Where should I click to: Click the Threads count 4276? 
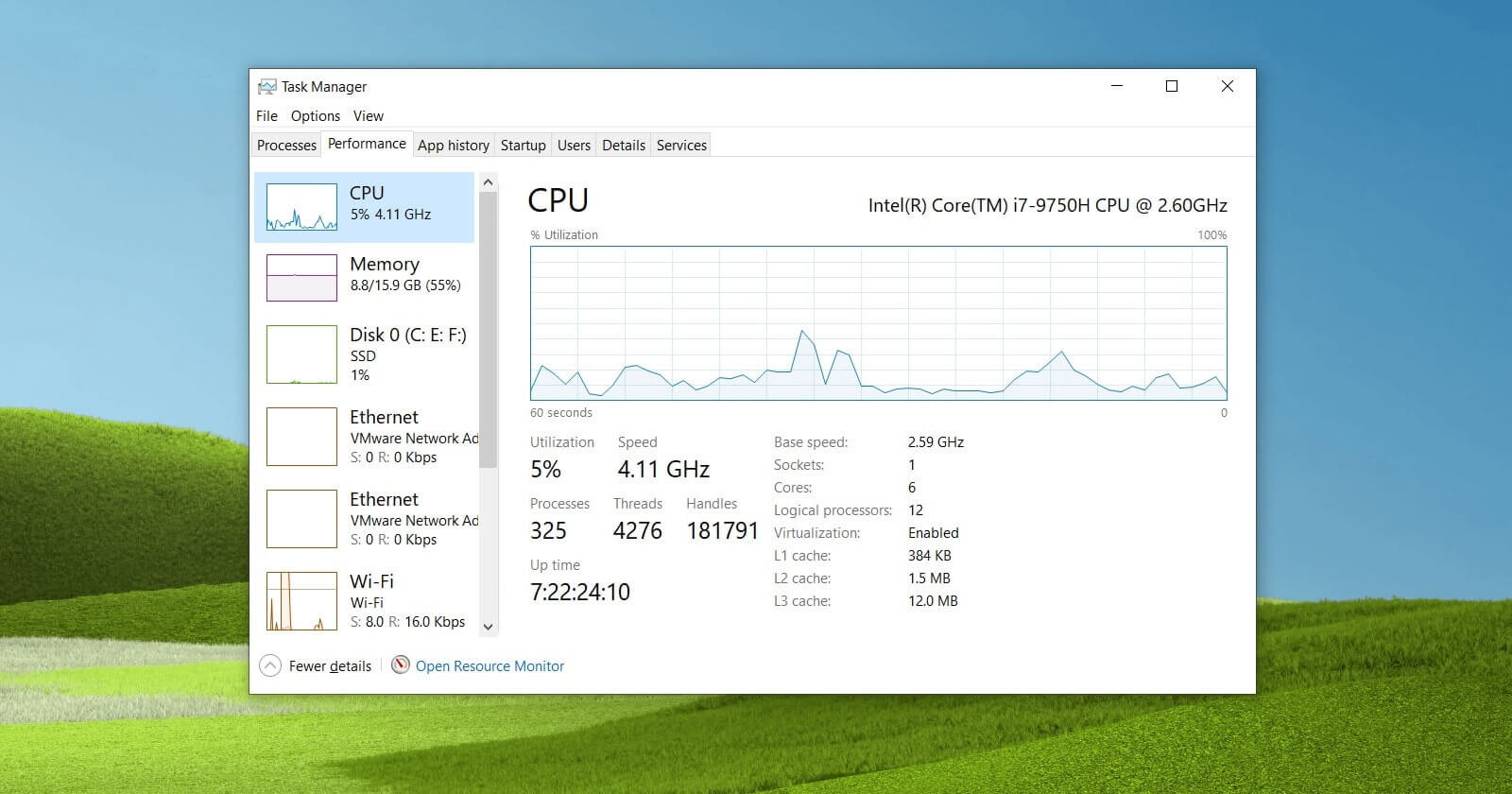click(638, 531)
